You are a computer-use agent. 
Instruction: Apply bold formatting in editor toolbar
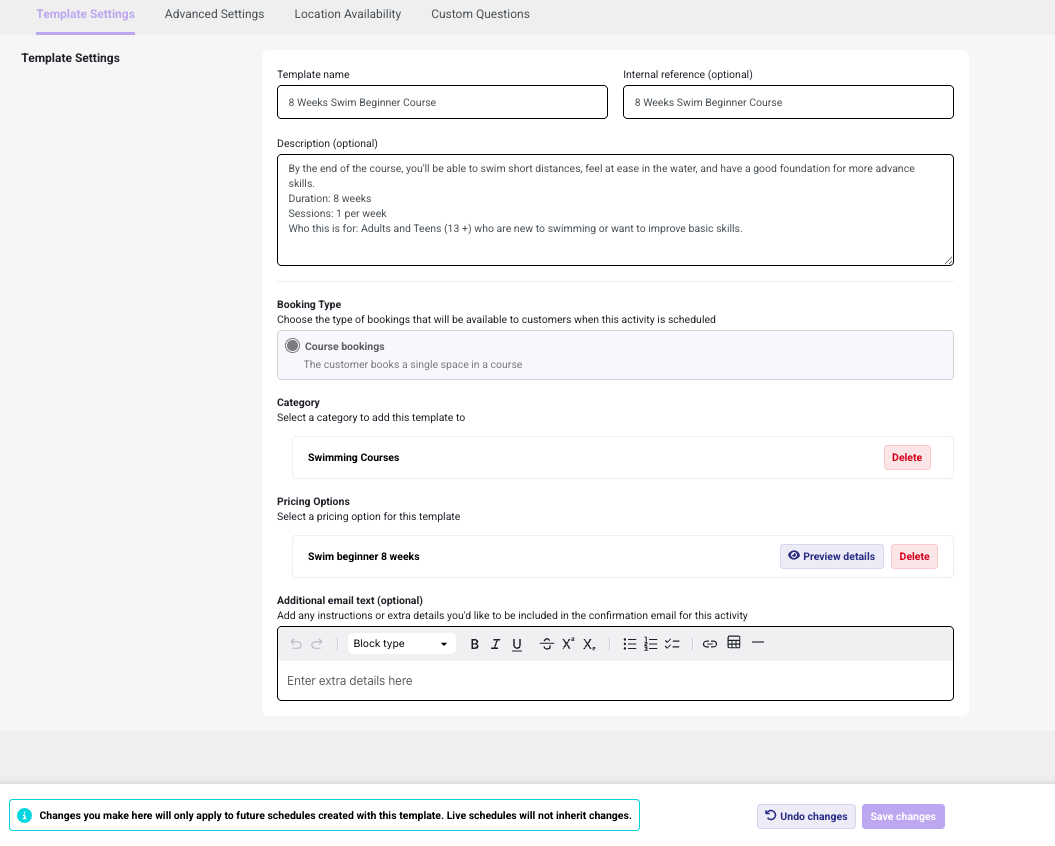click(474, 644)
